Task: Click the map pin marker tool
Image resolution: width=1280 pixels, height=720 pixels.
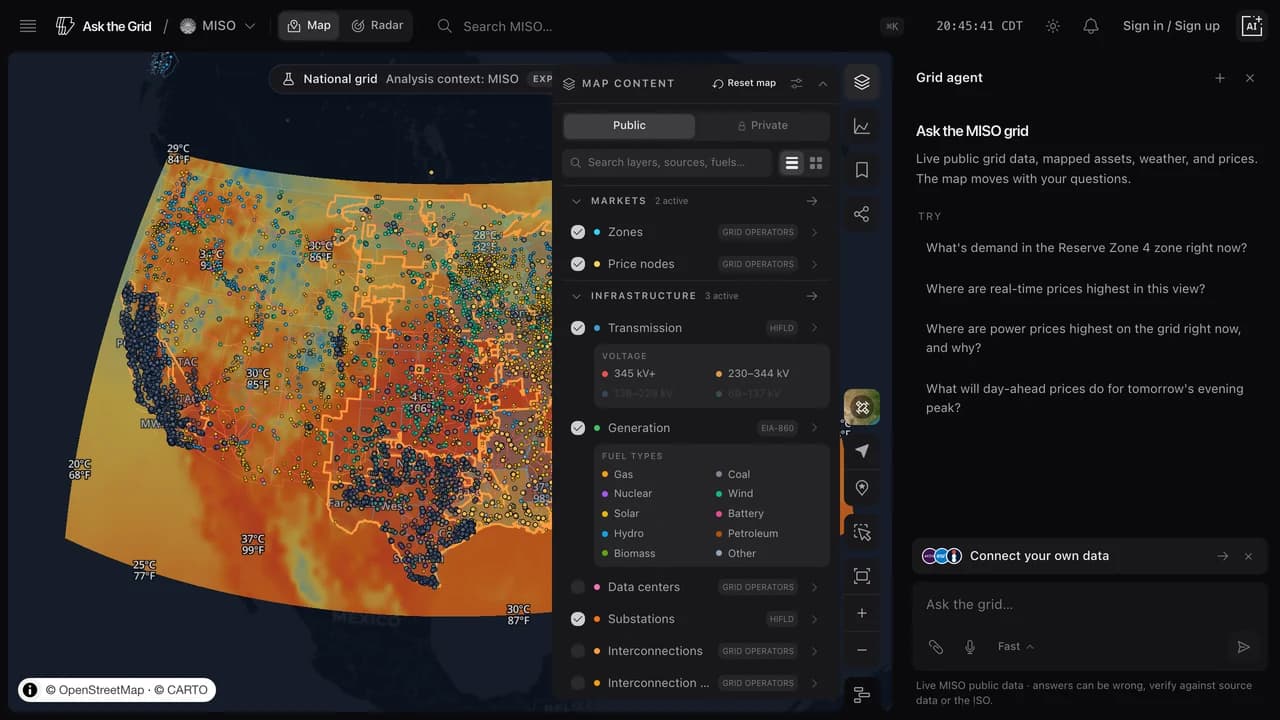Action: [862, 488]
